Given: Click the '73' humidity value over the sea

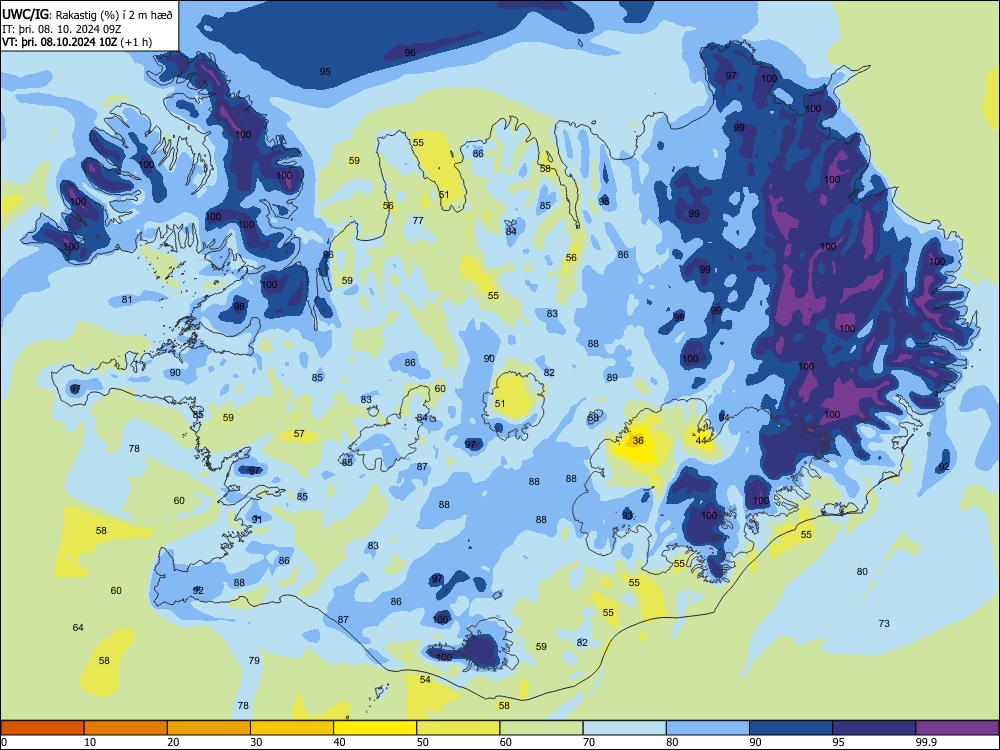Looking at the screenshot, I should pos(884,624).
